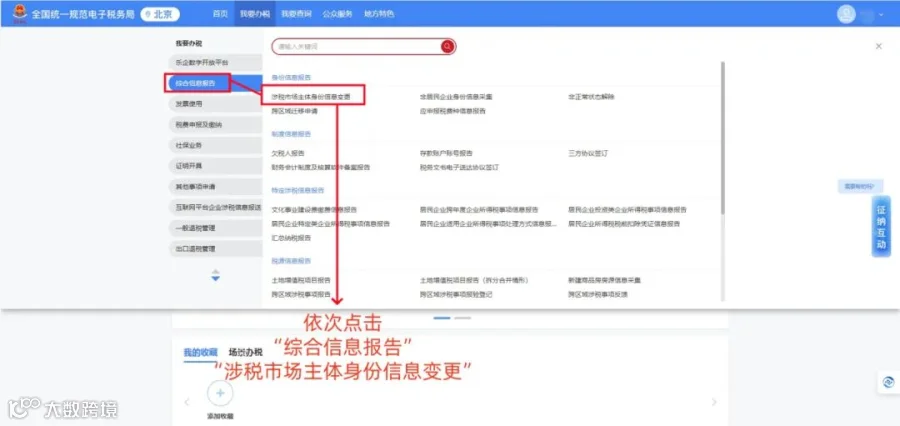Select 税费申报及缴纳 in sidebar

click(x=216, y=125)
